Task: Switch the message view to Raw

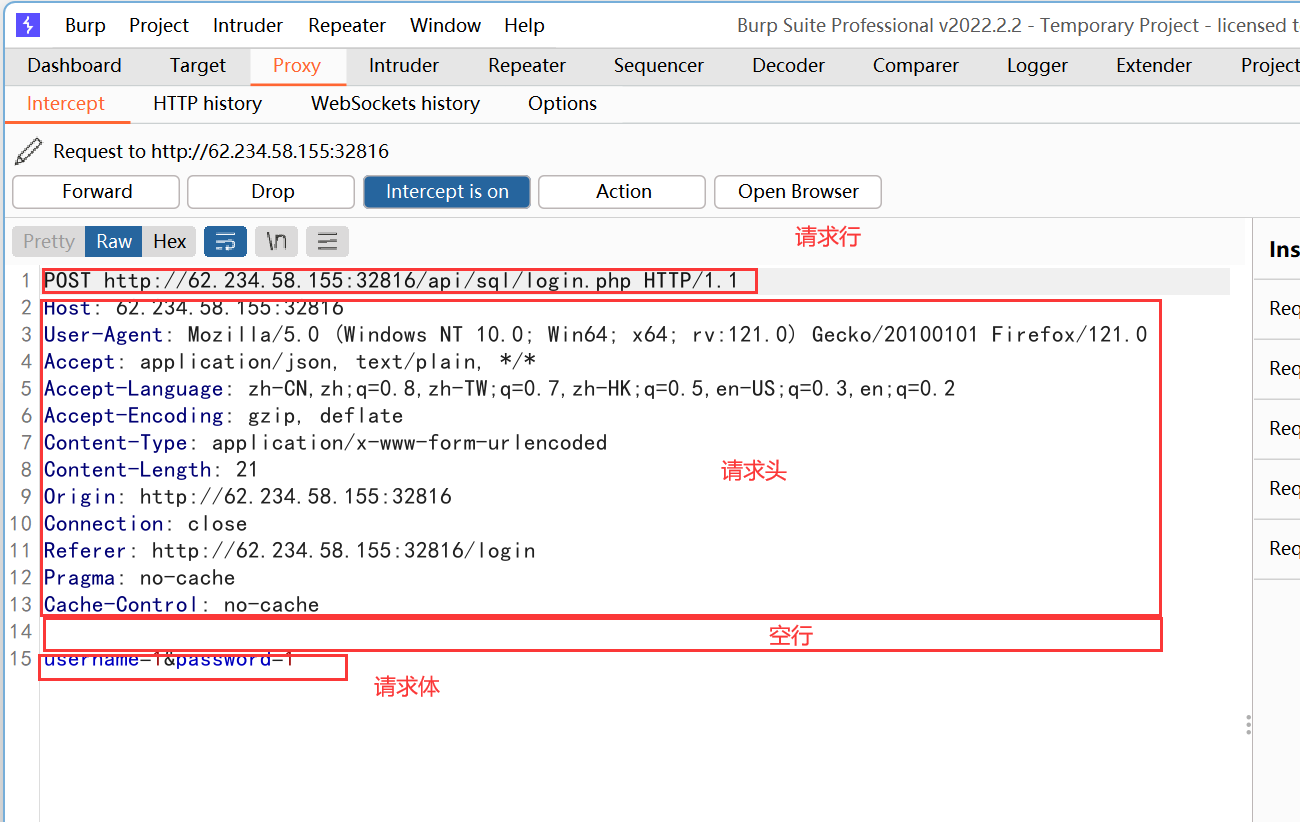Action: tap(114, 241)
